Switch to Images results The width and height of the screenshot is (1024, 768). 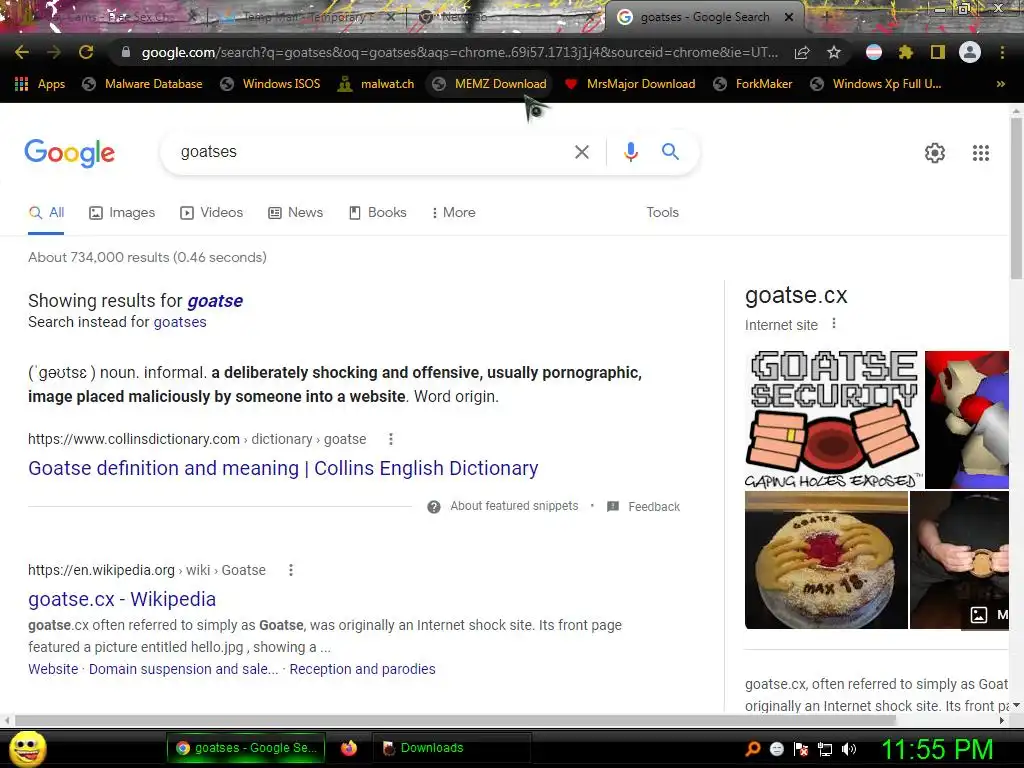(122, 213)
